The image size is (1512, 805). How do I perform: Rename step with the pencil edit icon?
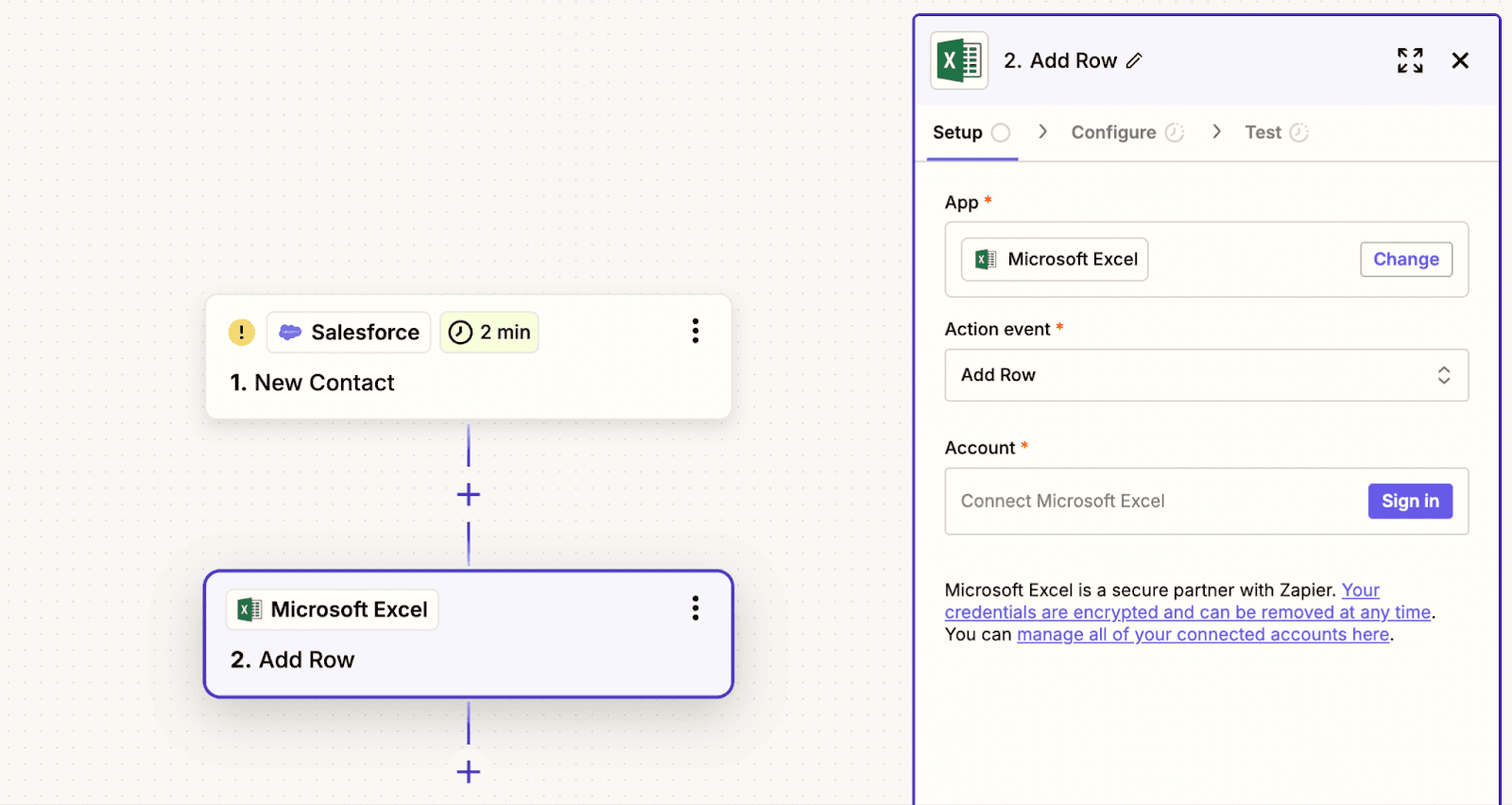coord(1134,60)
